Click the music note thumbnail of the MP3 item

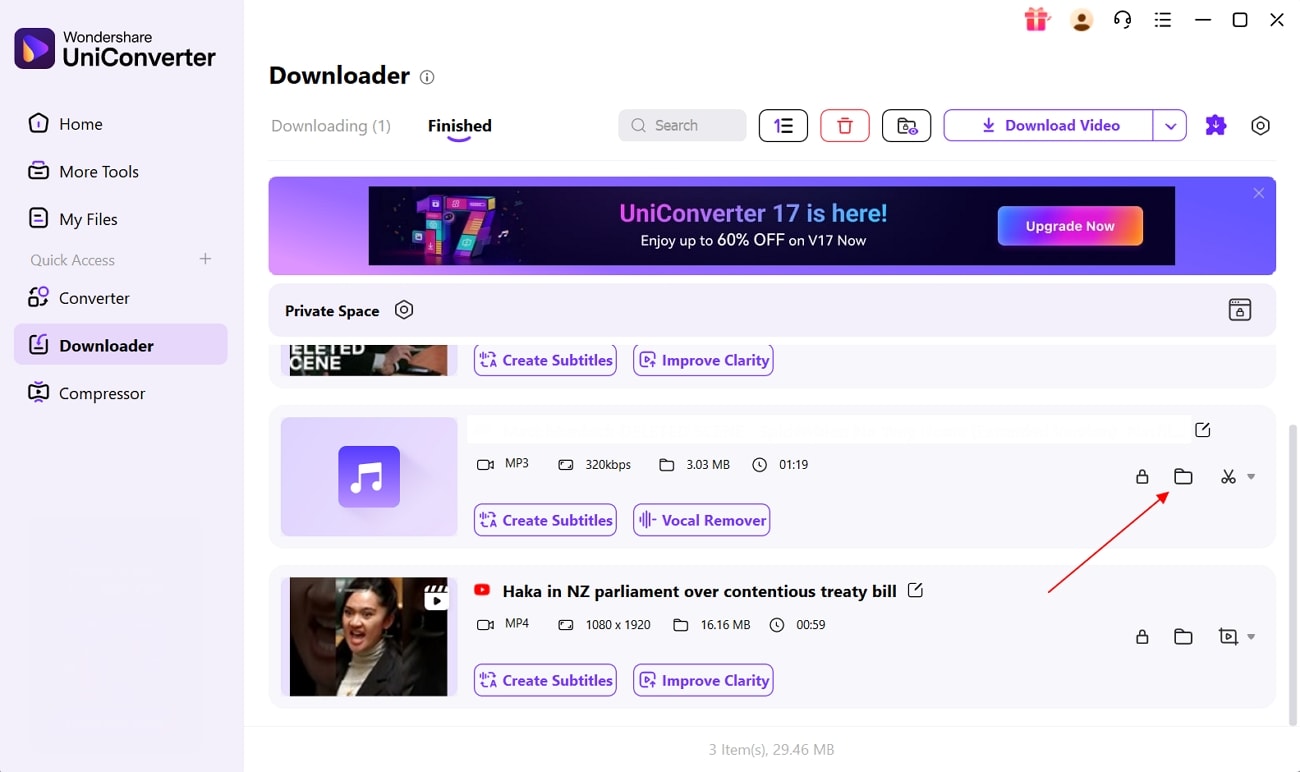point(369,477)
